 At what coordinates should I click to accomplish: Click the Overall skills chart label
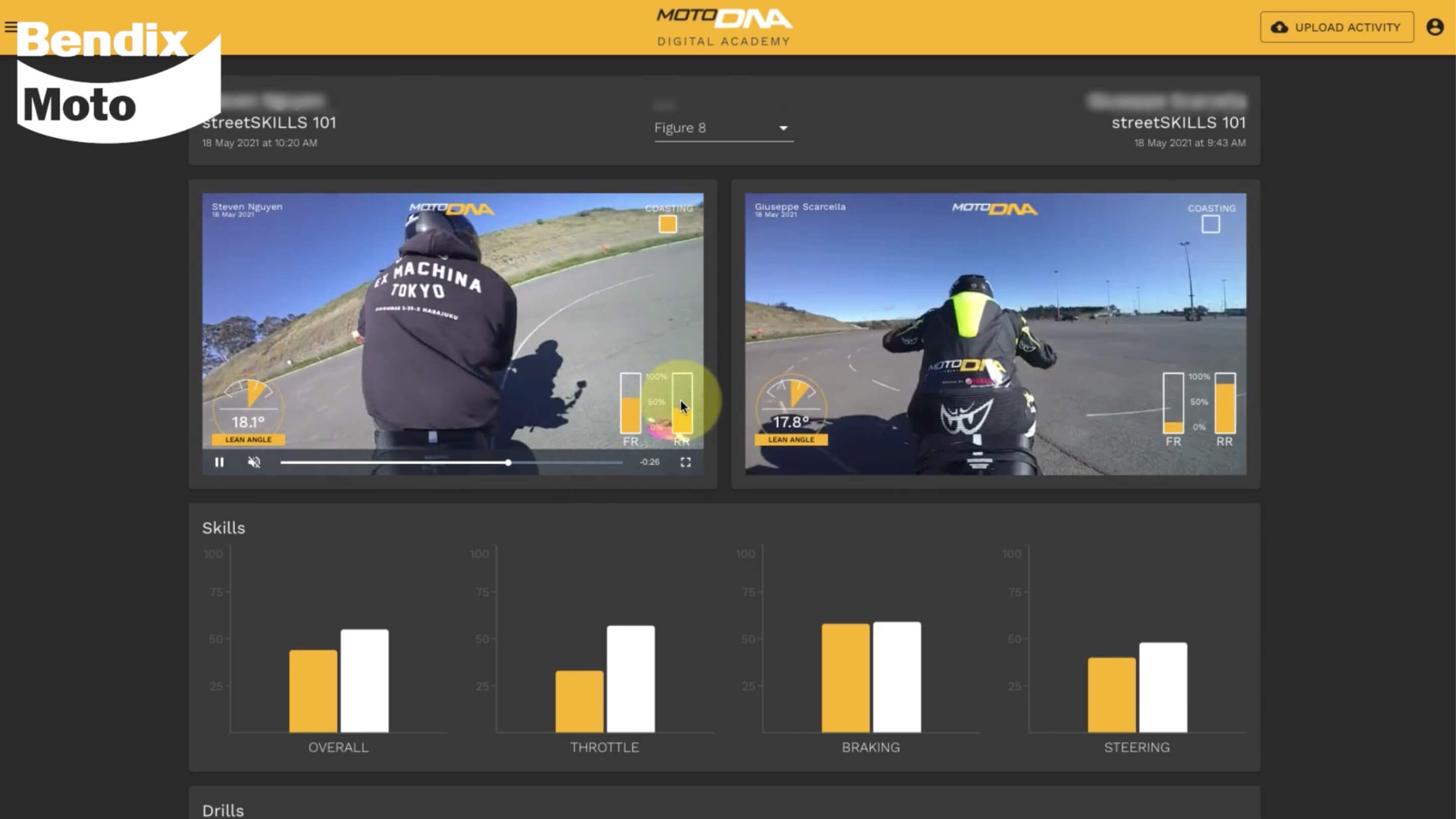[x=338, y=747]
